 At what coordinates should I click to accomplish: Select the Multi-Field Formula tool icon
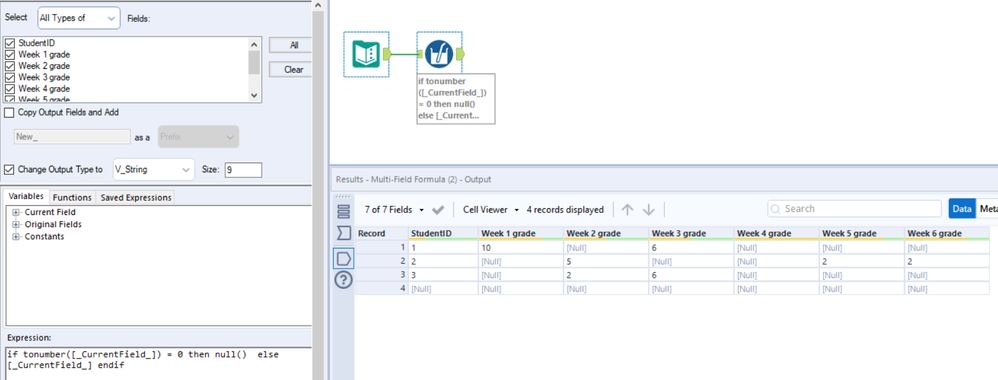(x=439, y=54)
